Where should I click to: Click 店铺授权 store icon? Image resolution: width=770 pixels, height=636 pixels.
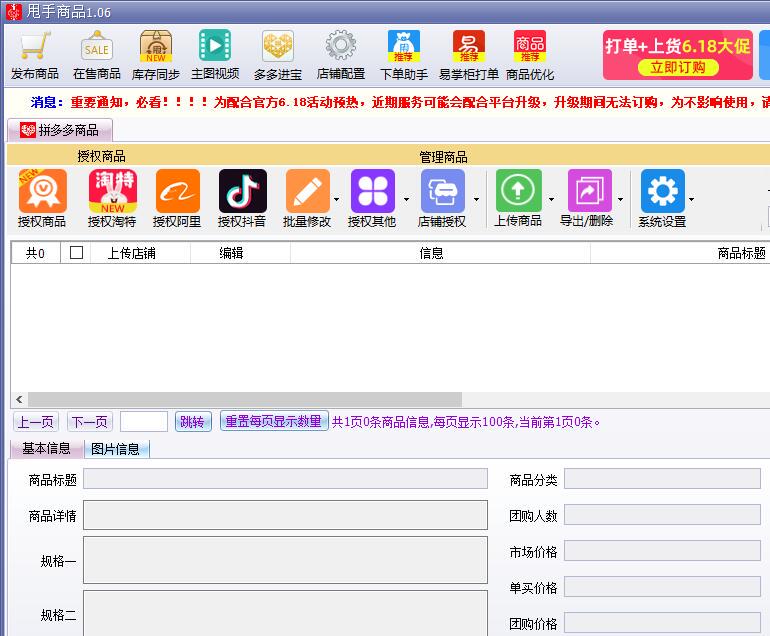[x=442, y=191]
